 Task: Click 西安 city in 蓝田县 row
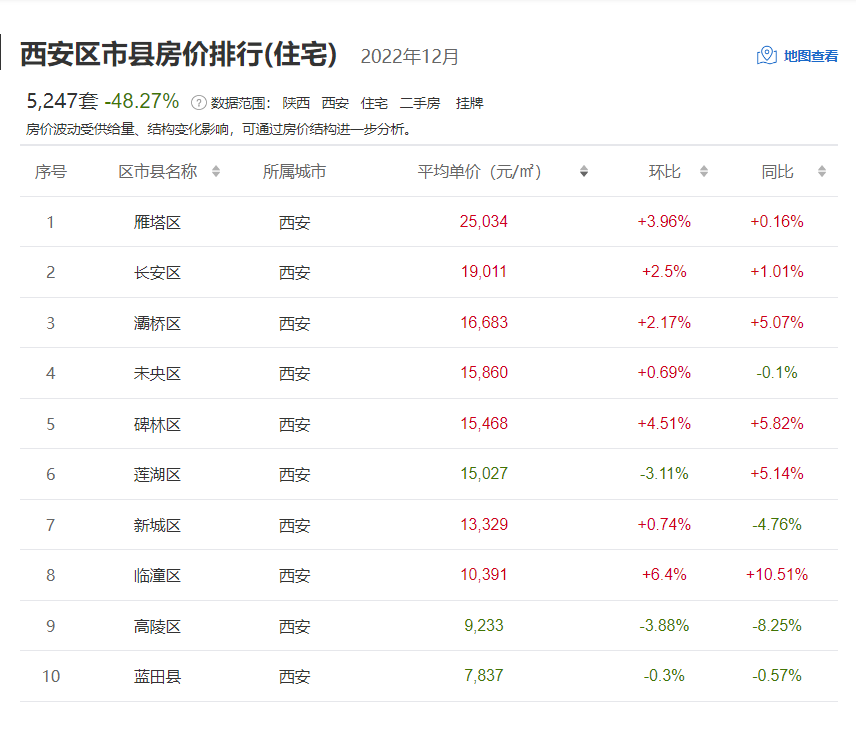point(295,677)
